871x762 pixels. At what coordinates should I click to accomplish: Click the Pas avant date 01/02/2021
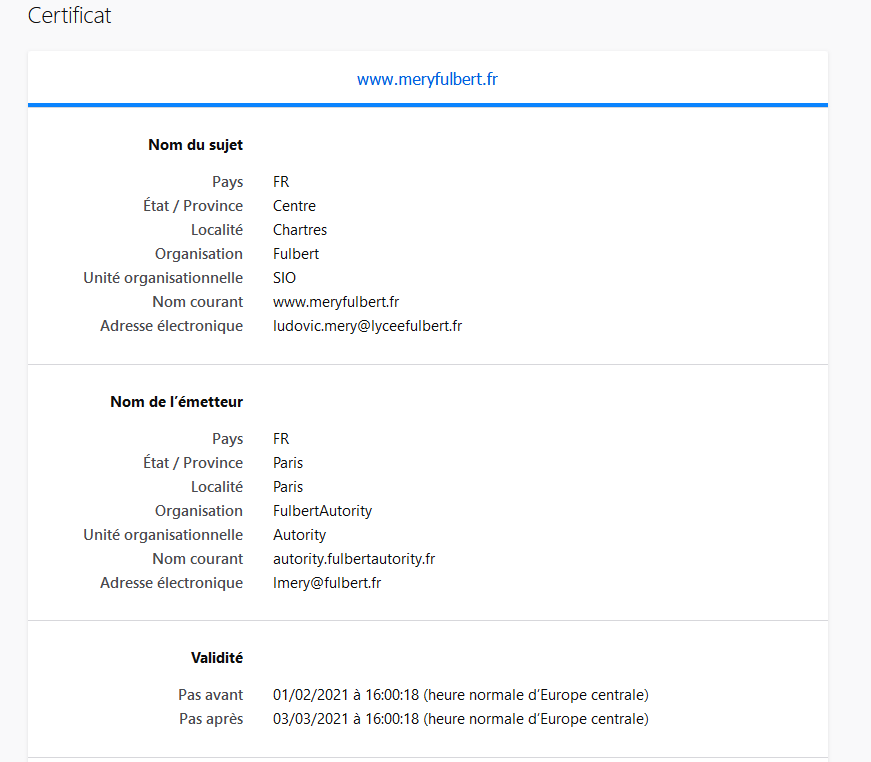click(x=308, y=695)
